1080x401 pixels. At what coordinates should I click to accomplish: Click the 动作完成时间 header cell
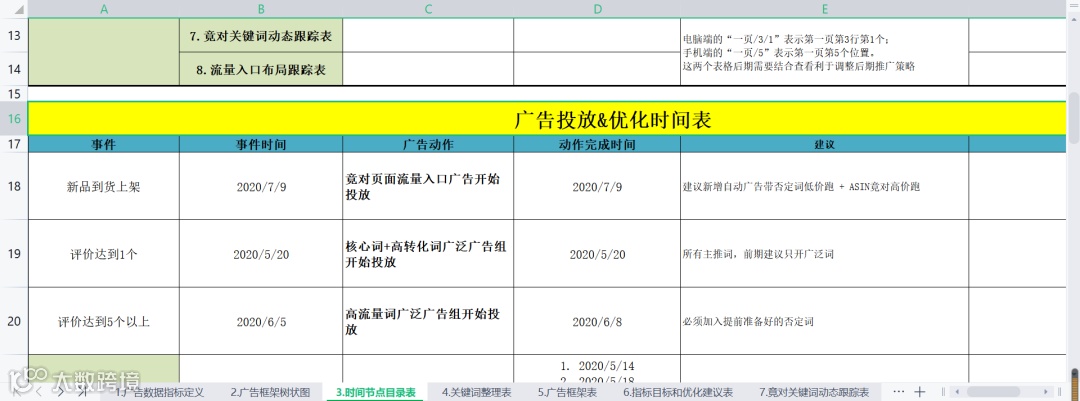pos(597,145)
